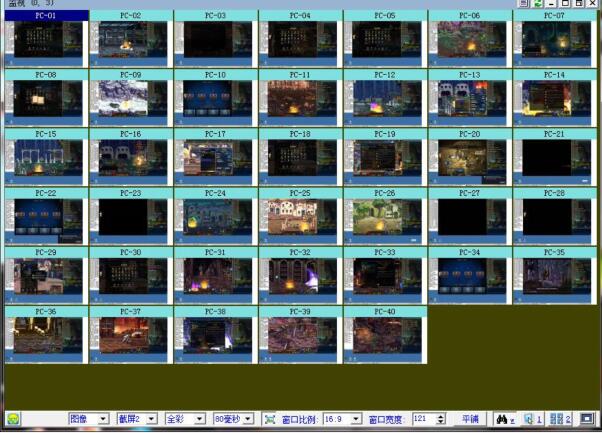Click the PC-33 title label
602x433 pixels.
pos(385,252)
